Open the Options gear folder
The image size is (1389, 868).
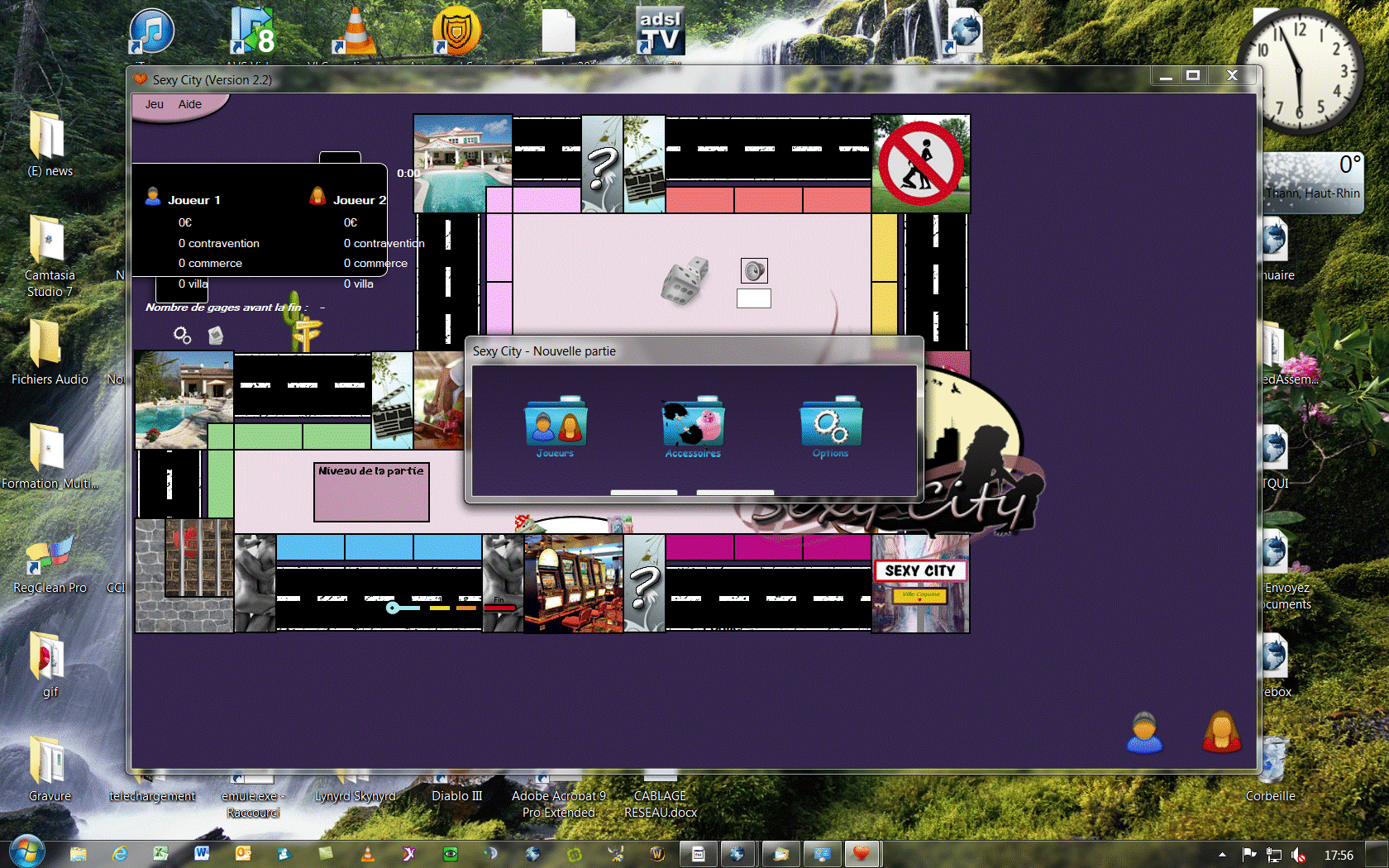tap(830, 424)
